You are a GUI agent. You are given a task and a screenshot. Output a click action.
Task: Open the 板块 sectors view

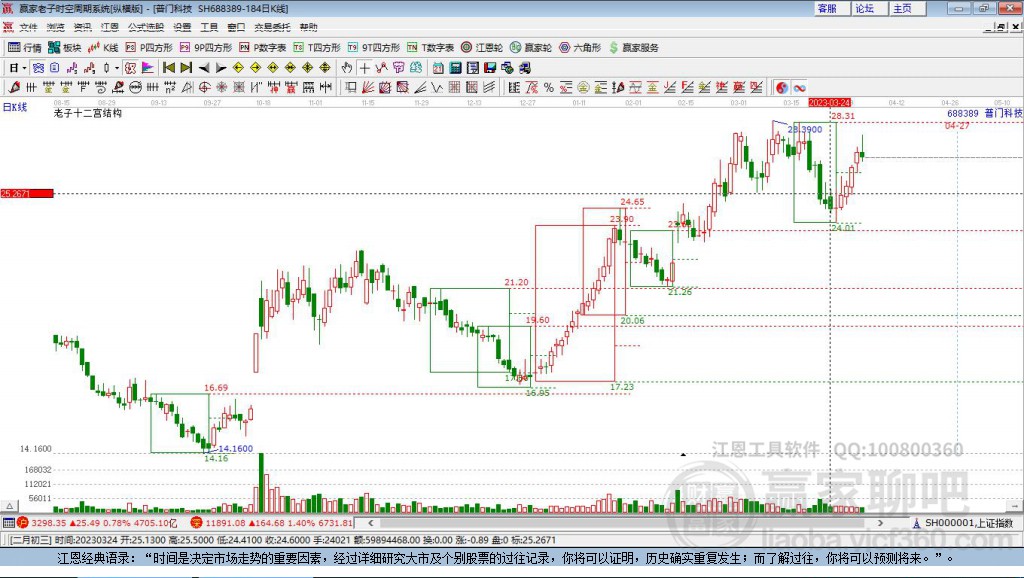coord(65,48)
